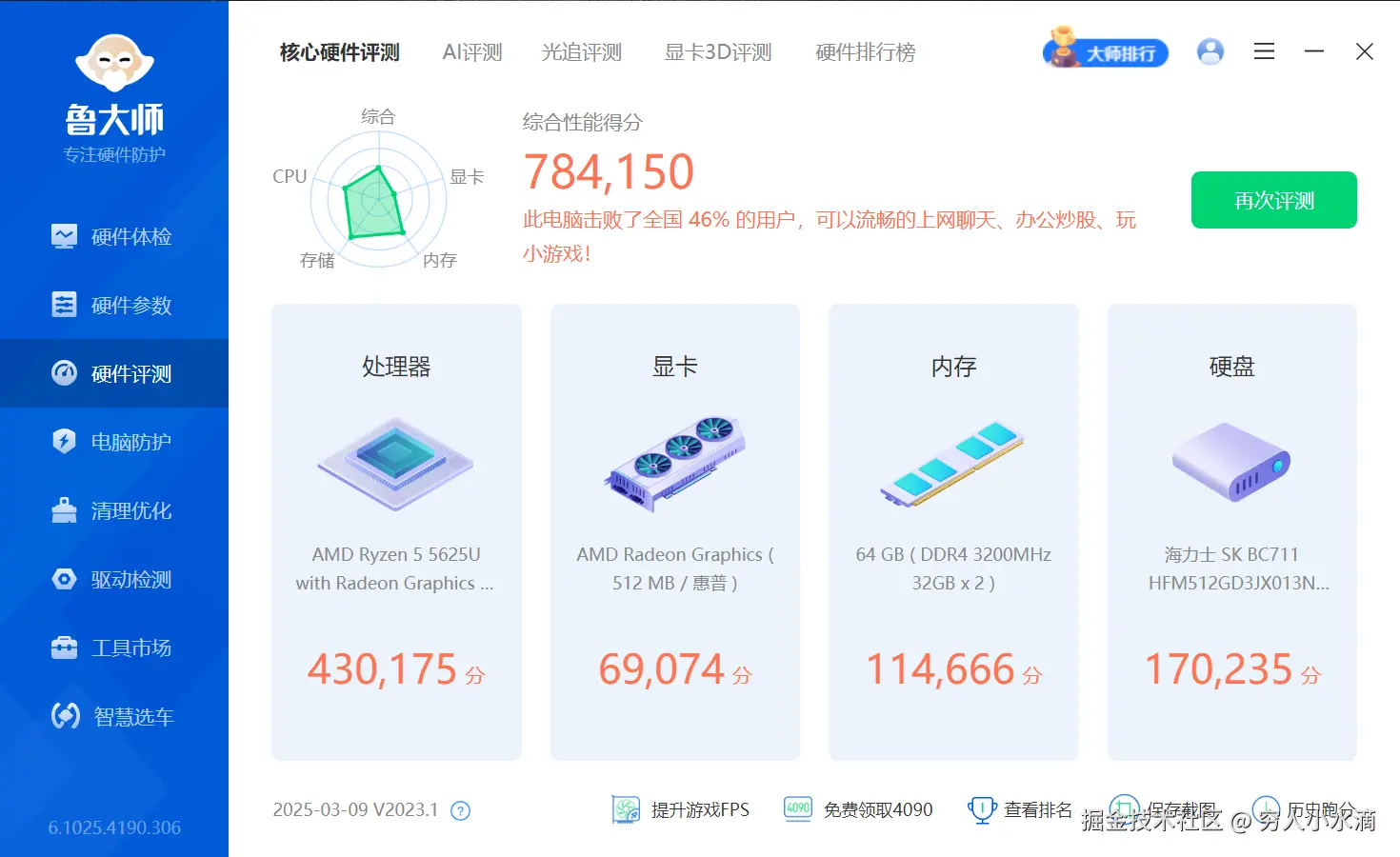1400x857 pixels.
Task: Click the 提升游戏FPS icon
Action: 626,809
